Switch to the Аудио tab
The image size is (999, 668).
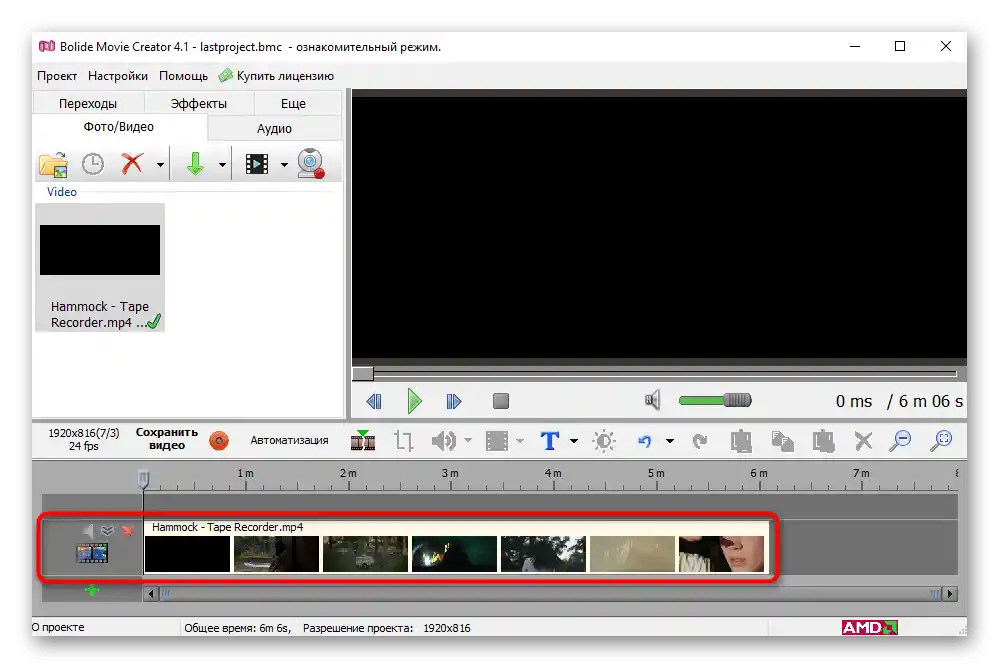(x=274, y=128)
